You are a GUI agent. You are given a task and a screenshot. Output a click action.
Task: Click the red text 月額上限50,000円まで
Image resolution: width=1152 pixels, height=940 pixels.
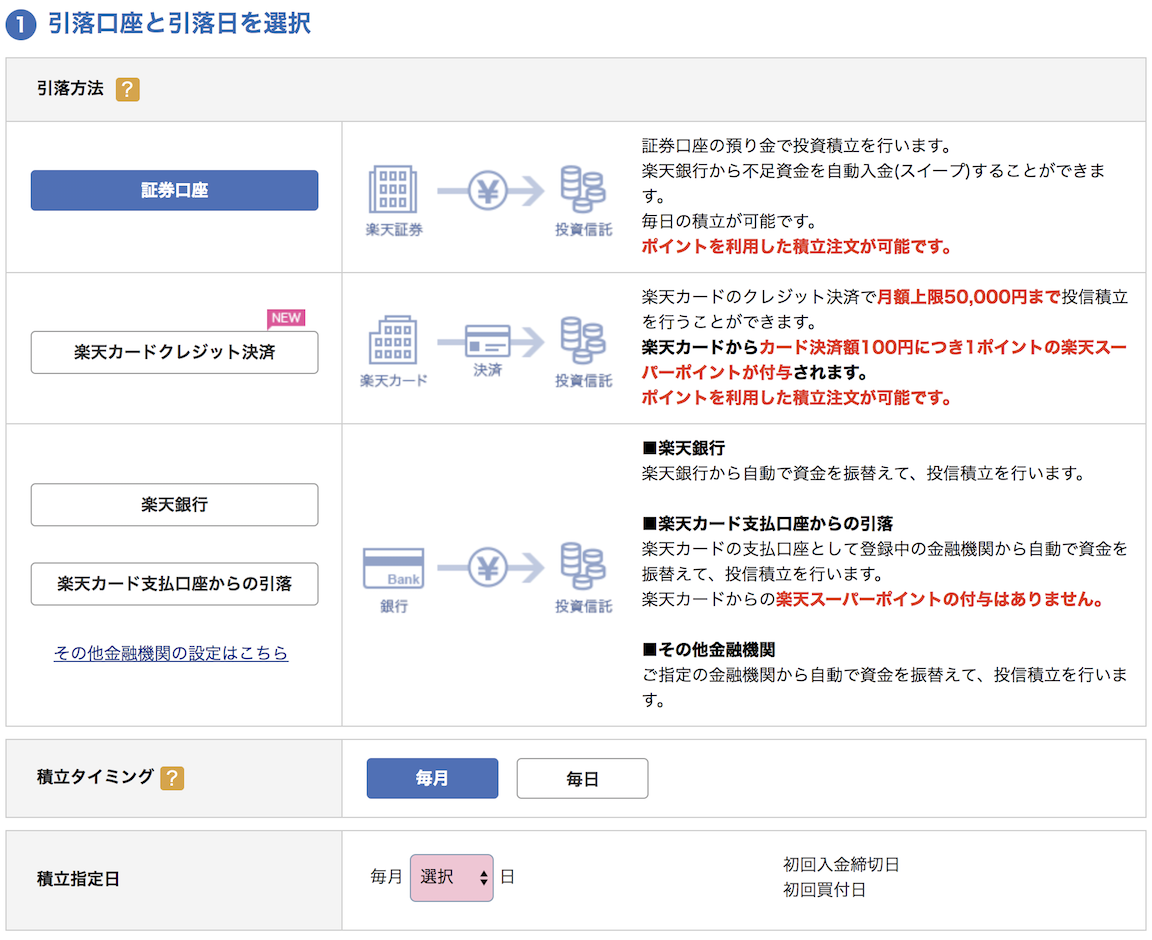coord(968,297)
